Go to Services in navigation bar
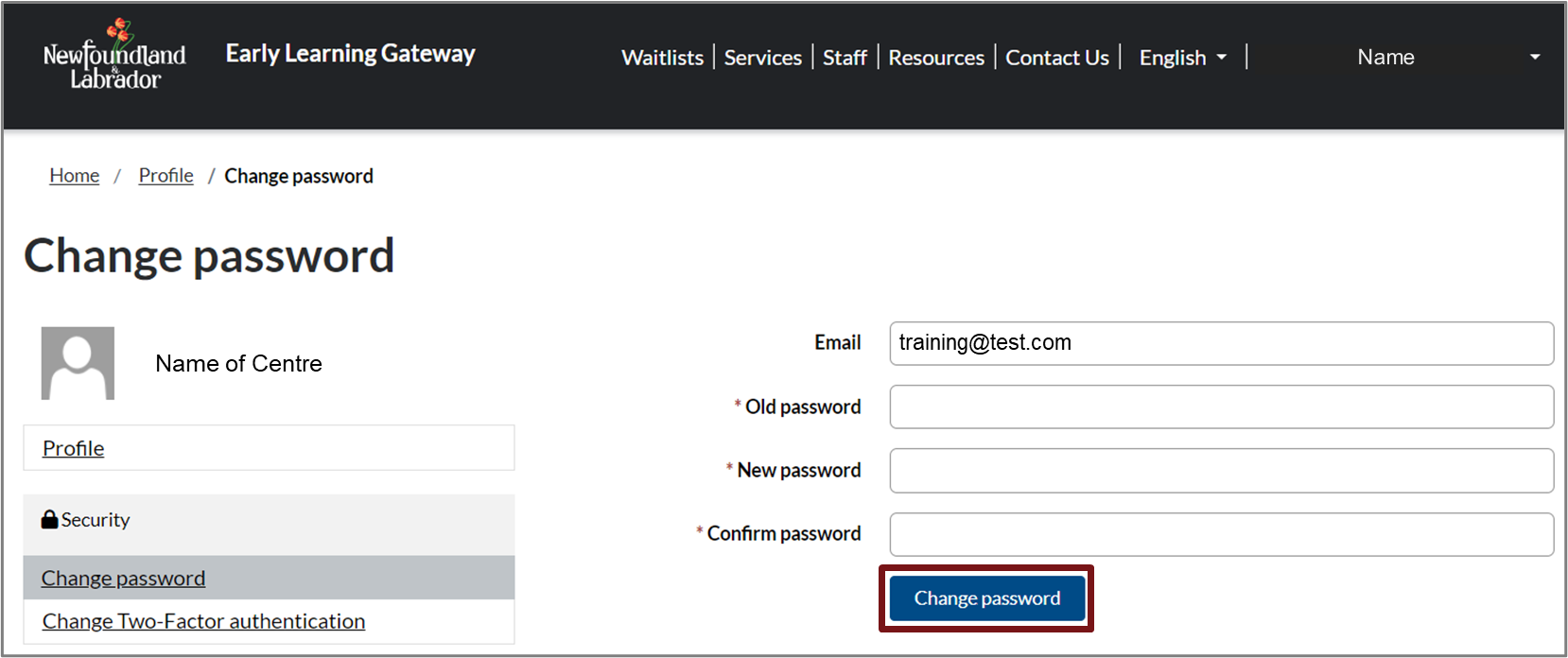Screen dimensions: 1568x658 pos(762,58)
